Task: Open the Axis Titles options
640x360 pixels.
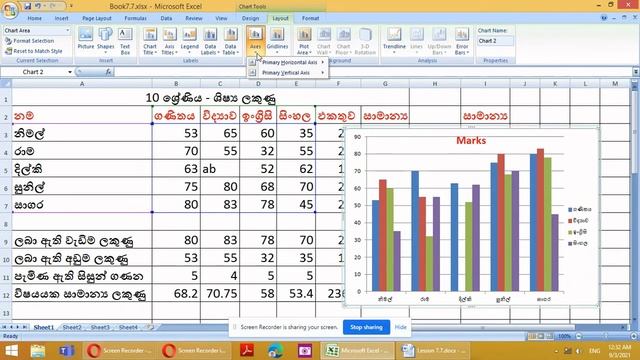Action: (x=169, y=41)
